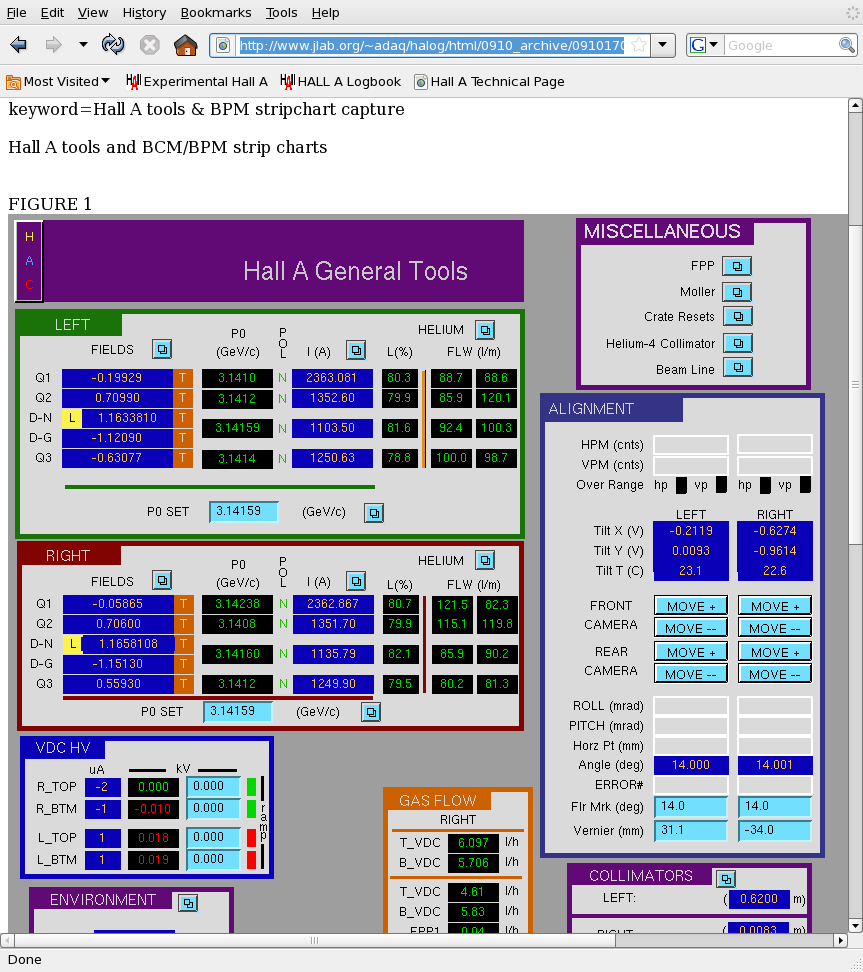Click the green R_TOP HV status indicator
Image resolution: width=863 pixels, height=972 pixels.
point(251,787)
